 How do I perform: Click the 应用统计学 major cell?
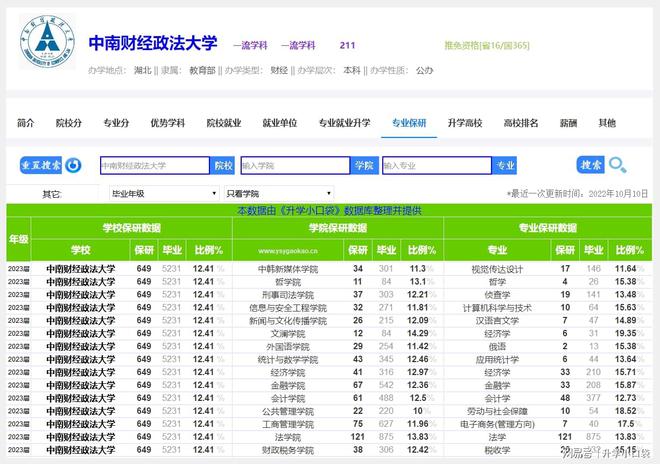pos(497,360)
